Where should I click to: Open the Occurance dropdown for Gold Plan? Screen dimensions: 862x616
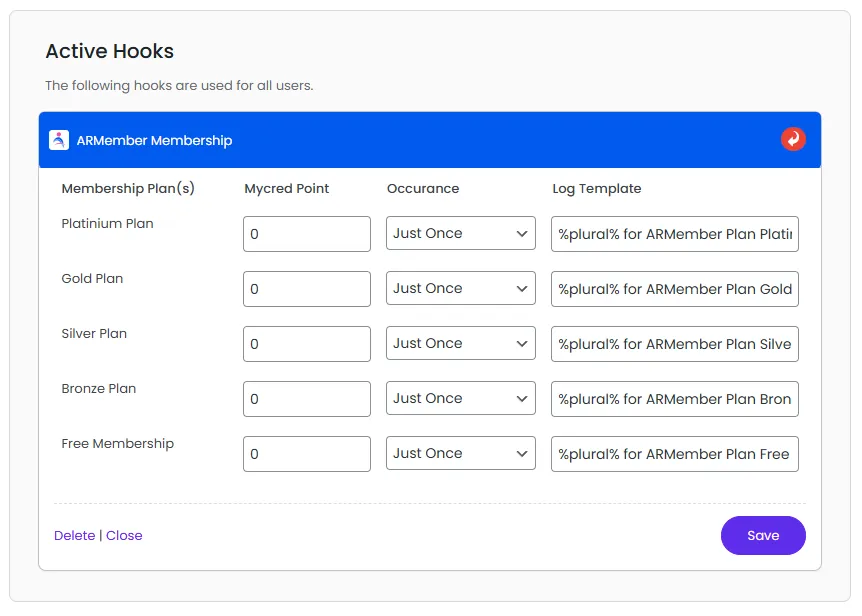460,288
